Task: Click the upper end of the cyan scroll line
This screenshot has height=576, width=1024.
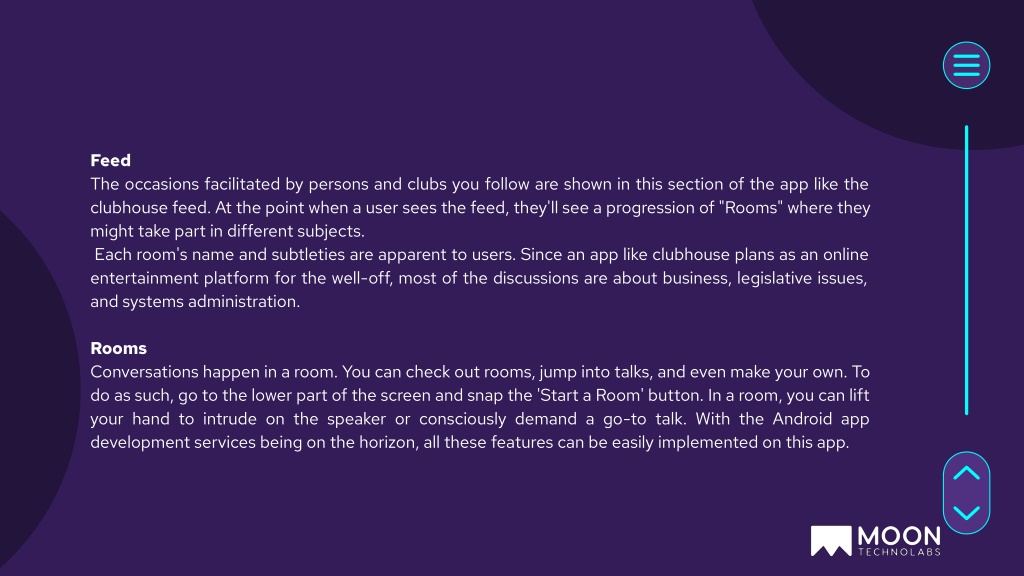Action: click(966, 128)
